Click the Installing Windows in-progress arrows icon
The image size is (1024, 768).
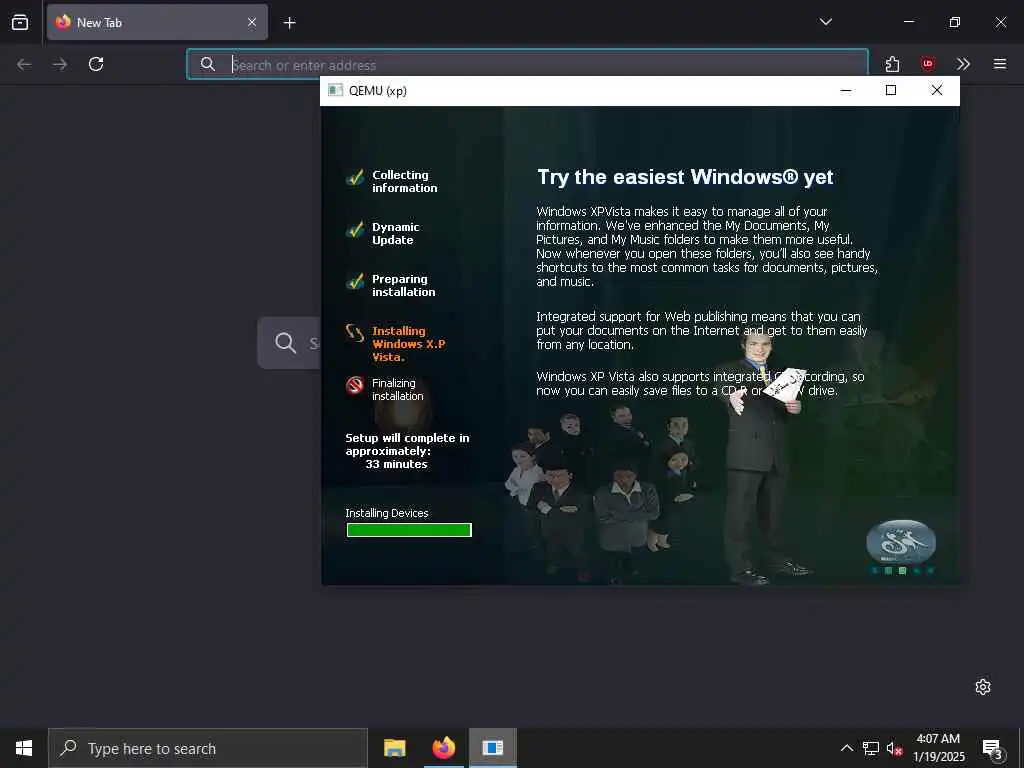click(355, 333)
